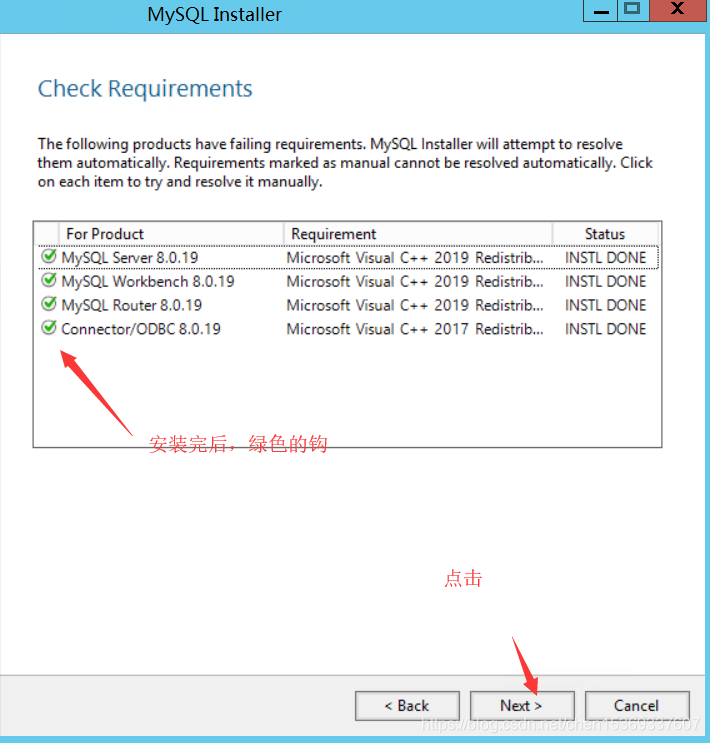Click the green check icon beside MySQL Server 8.0.19
This screenshot has height=743, width=710.
pos(48,256)
